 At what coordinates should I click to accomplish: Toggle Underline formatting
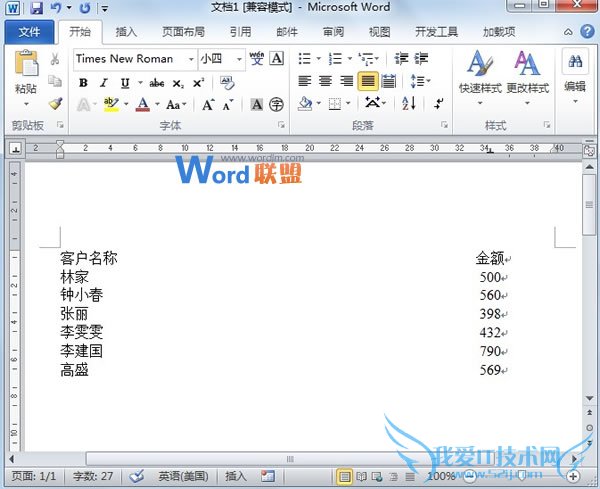[125, 83]
